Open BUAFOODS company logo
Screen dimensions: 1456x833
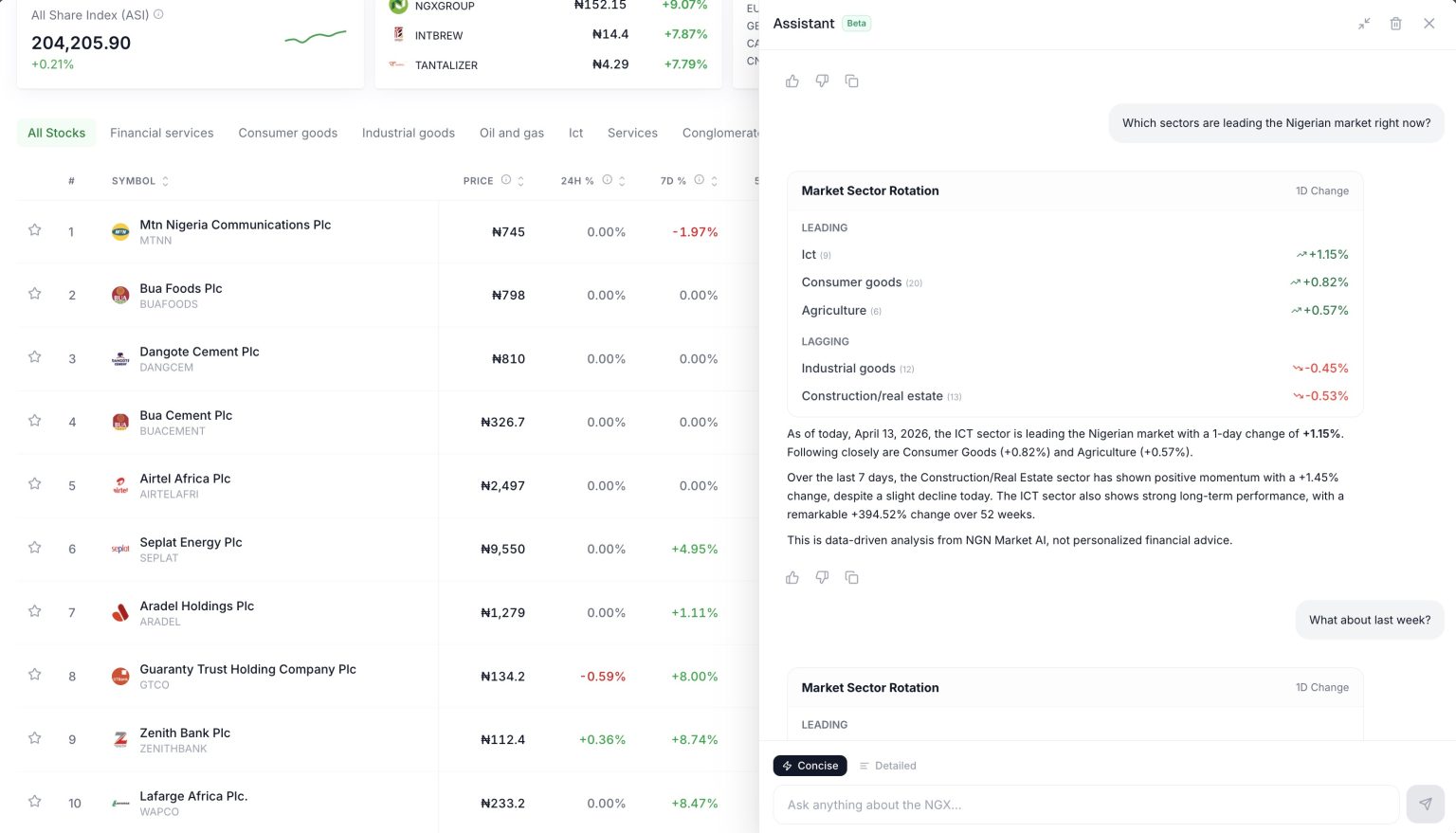[120, 295]
